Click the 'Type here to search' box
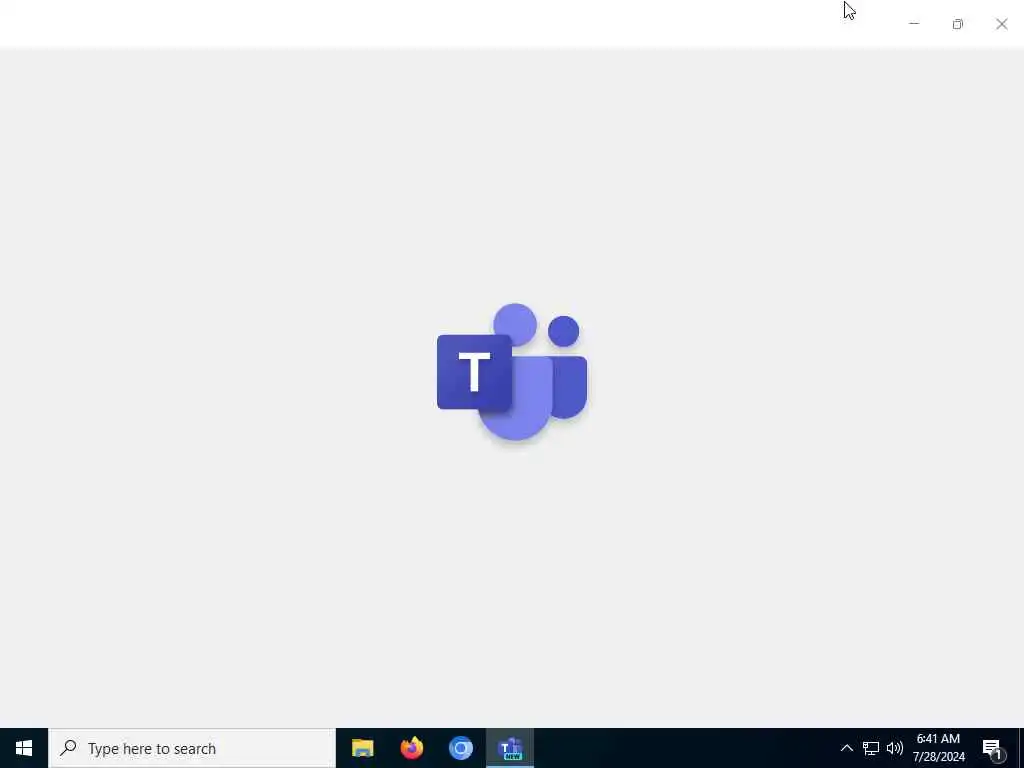Image resolution: width=1024 pixels, height=768 pixels. pos(192,748)
